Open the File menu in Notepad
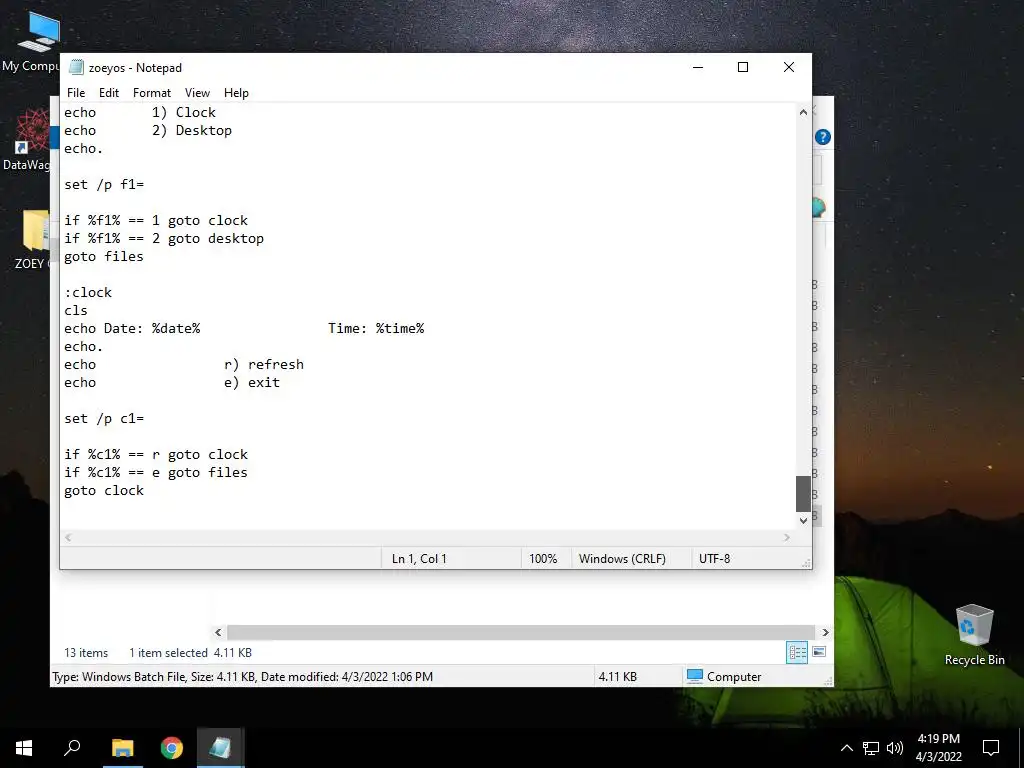The image size is (1024, 768). click(76, 93)
